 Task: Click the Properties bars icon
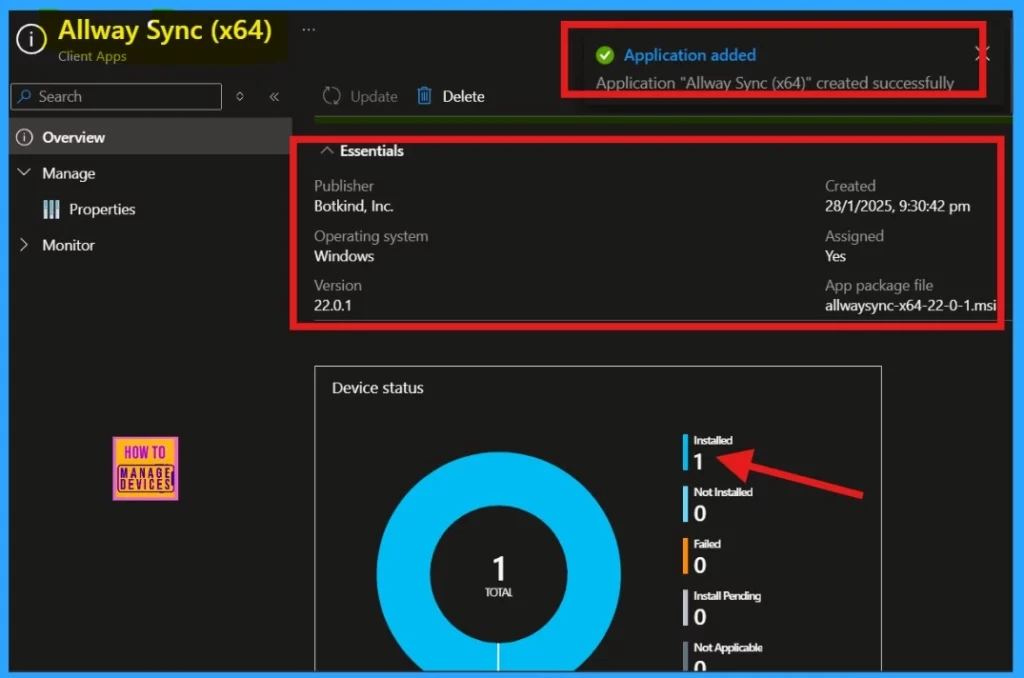point(51,209)
